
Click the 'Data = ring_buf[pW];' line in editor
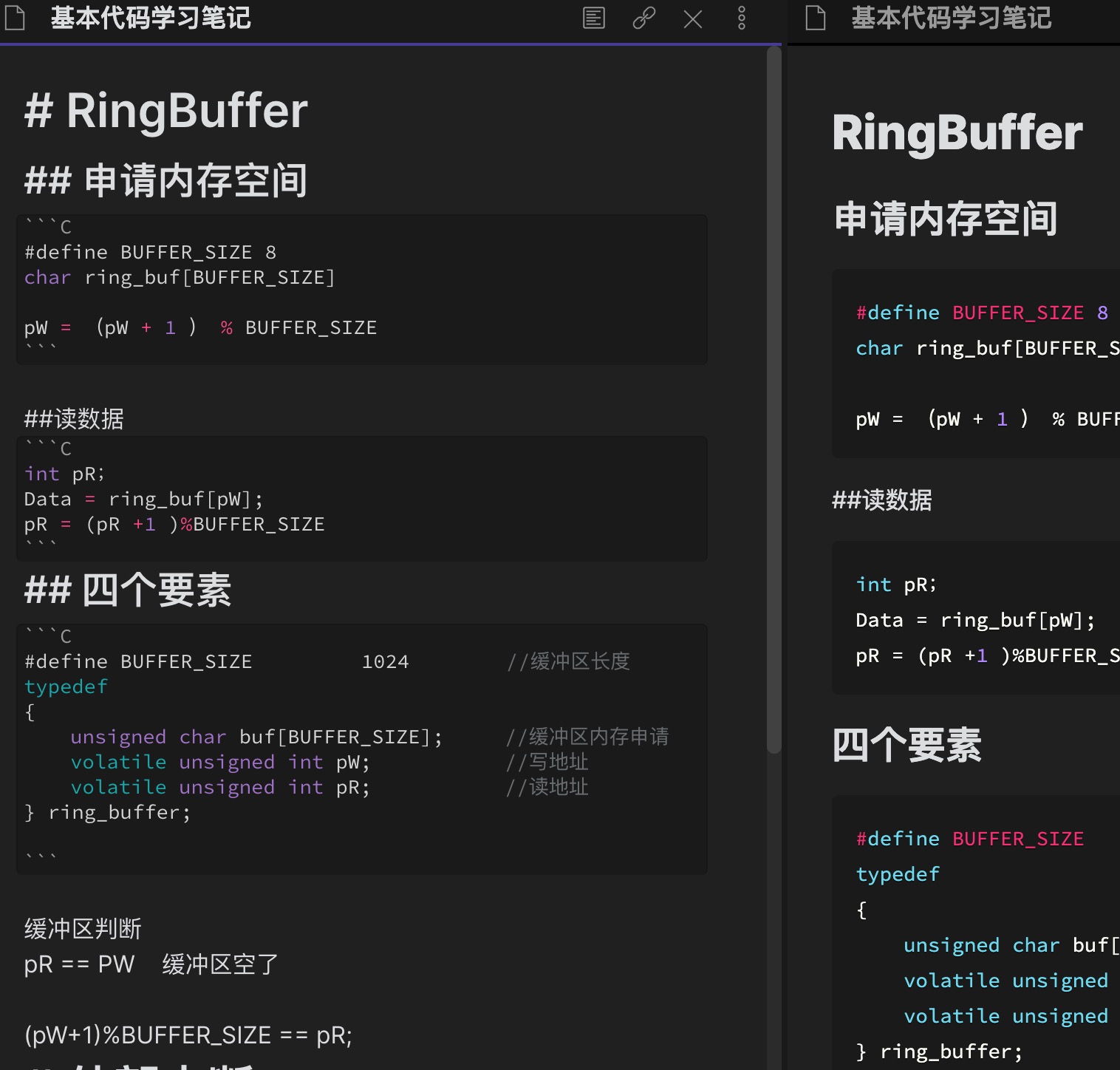point(143,500)
